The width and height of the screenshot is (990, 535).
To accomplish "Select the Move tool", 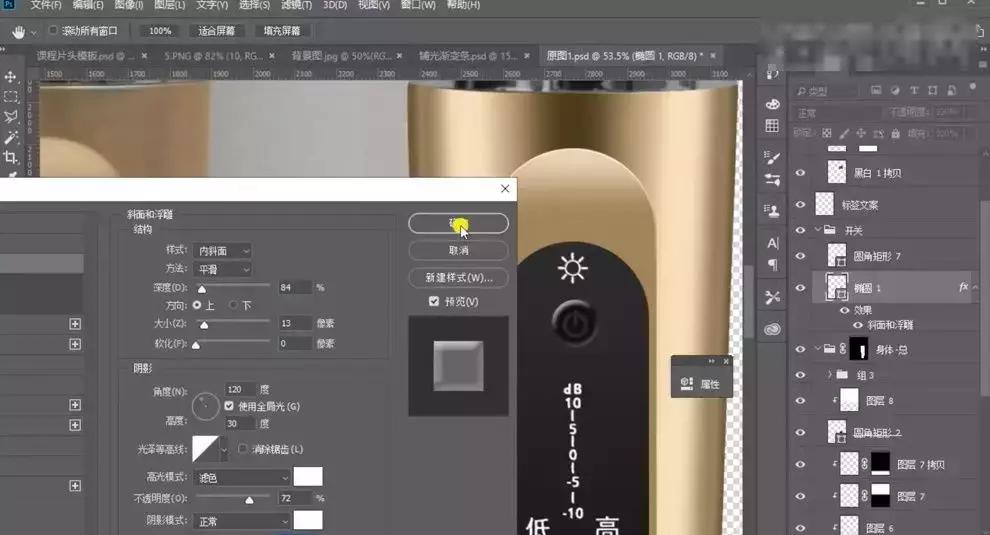I will pyautogui.click(x=11, y=77).
